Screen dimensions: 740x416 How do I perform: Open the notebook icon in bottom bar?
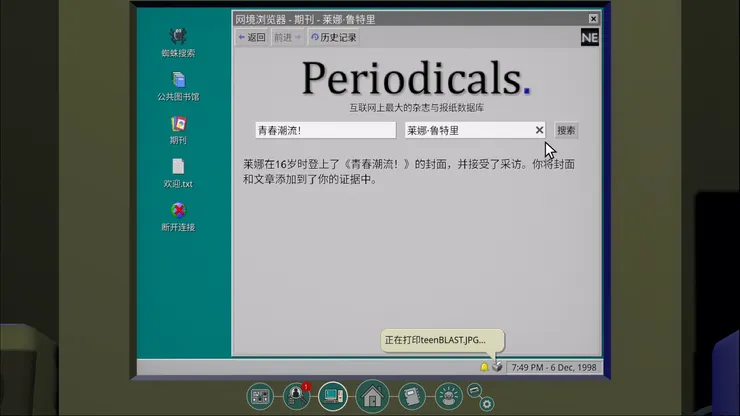coord(412,396)
